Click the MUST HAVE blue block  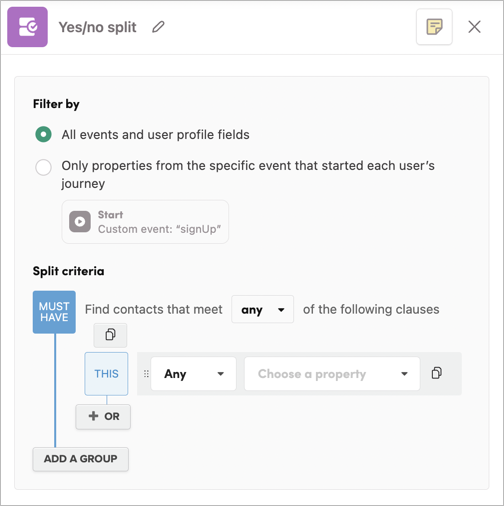click(x=54, y=312)
